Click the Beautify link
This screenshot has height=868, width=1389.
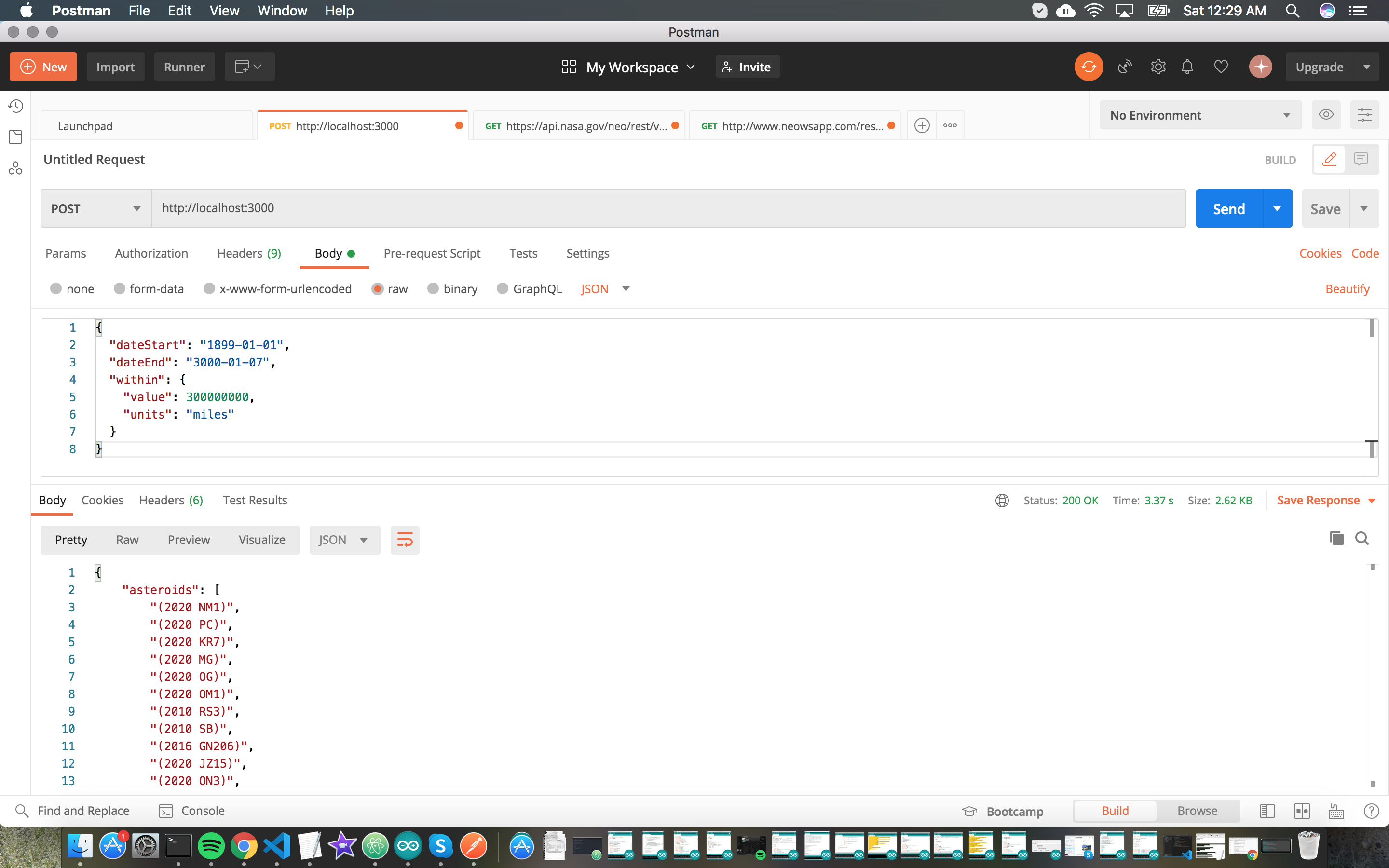tap(1347, 289)
